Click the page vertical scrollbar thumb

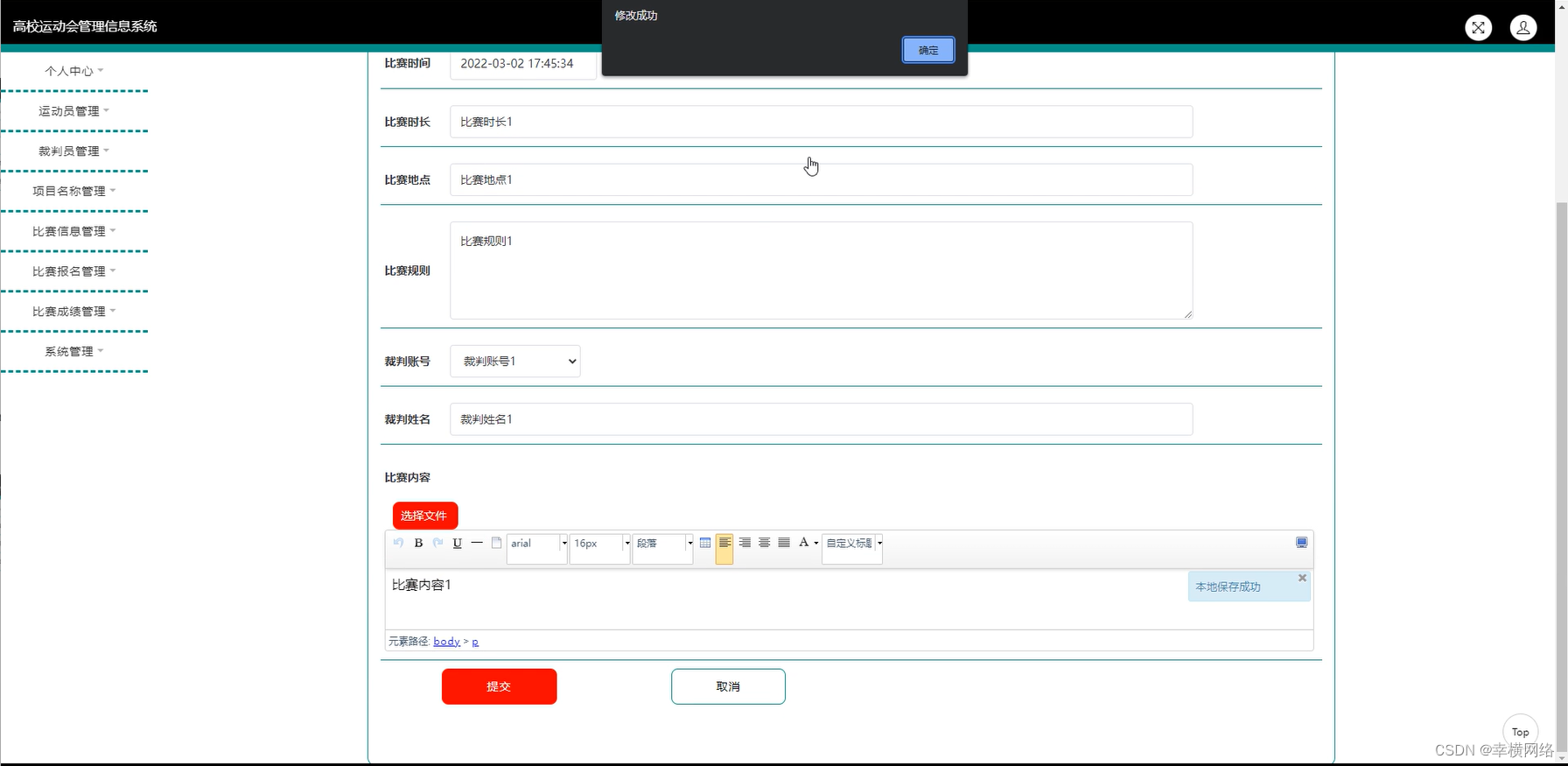point(1562,475)
